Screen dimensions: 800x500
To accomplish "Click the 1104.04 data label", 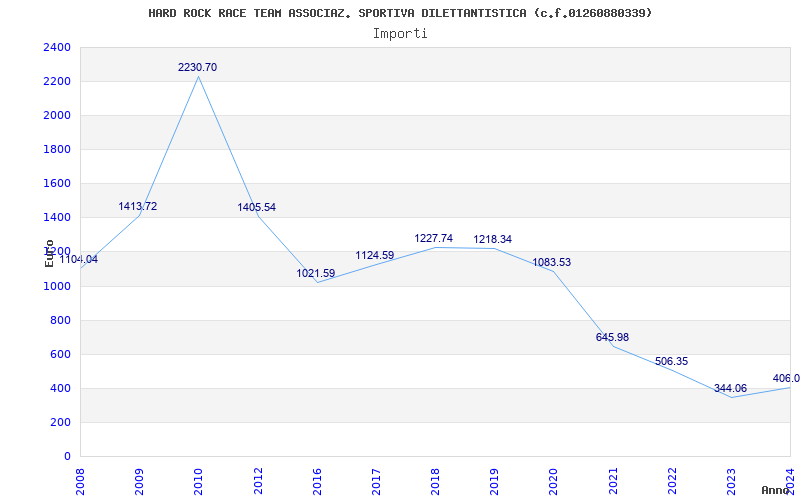I will 79,260.
